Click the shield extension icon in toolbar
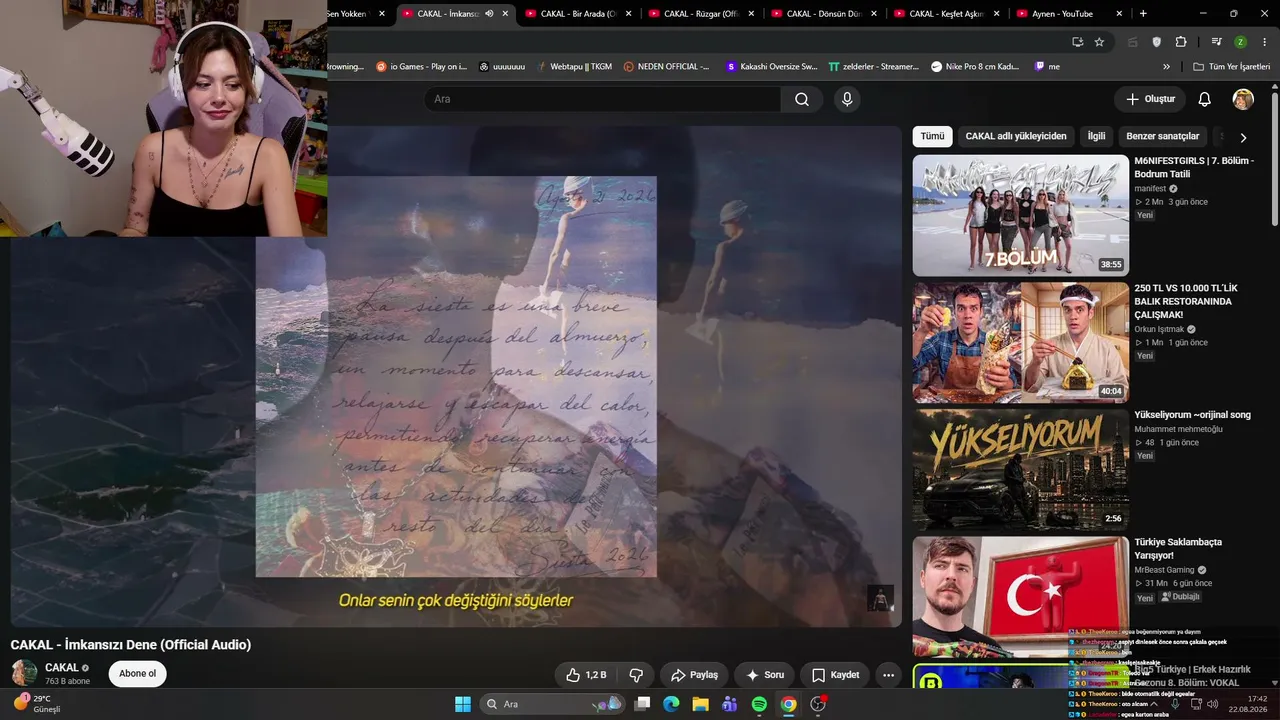This screenshot has width=1280, height=720. [x=1157, y=42]
